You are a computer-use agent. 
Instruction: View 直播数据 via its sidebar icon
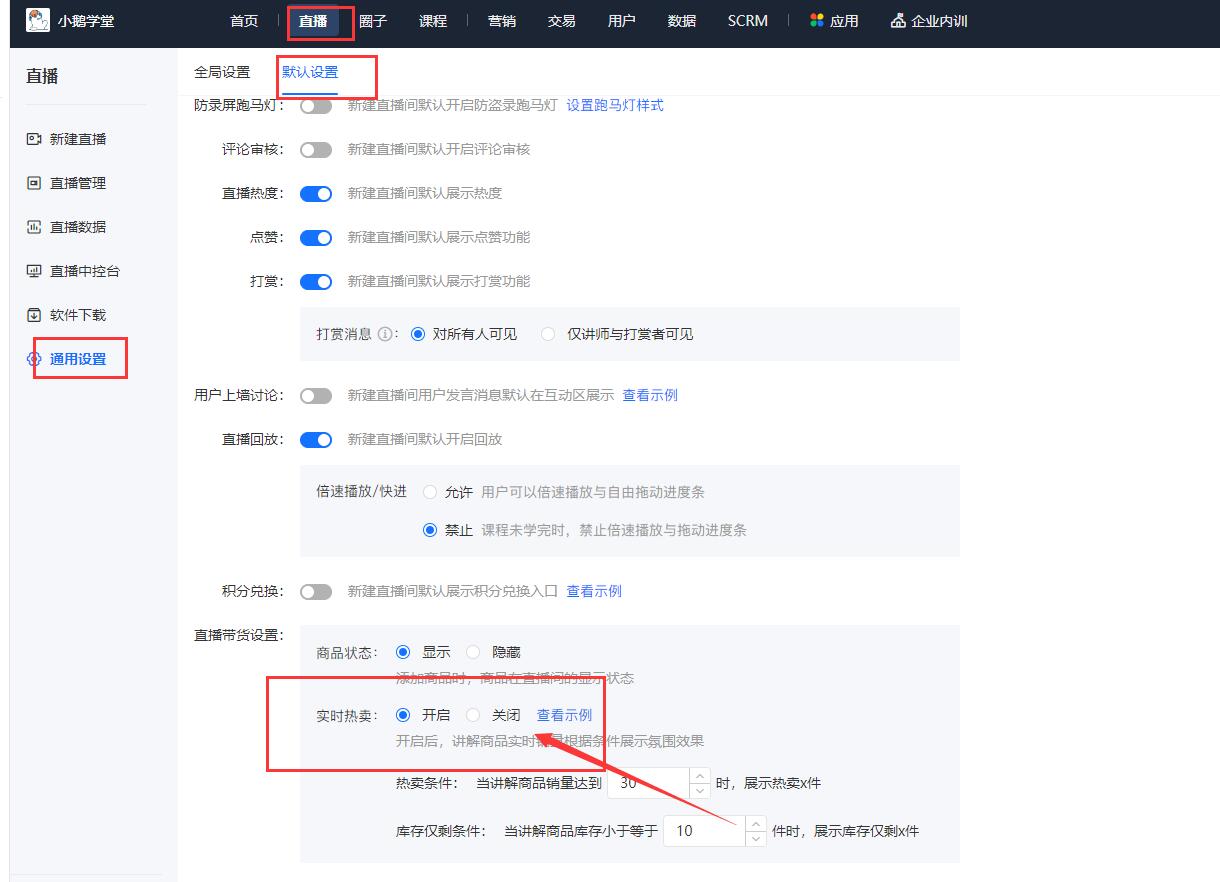click(x=31, y=227)
